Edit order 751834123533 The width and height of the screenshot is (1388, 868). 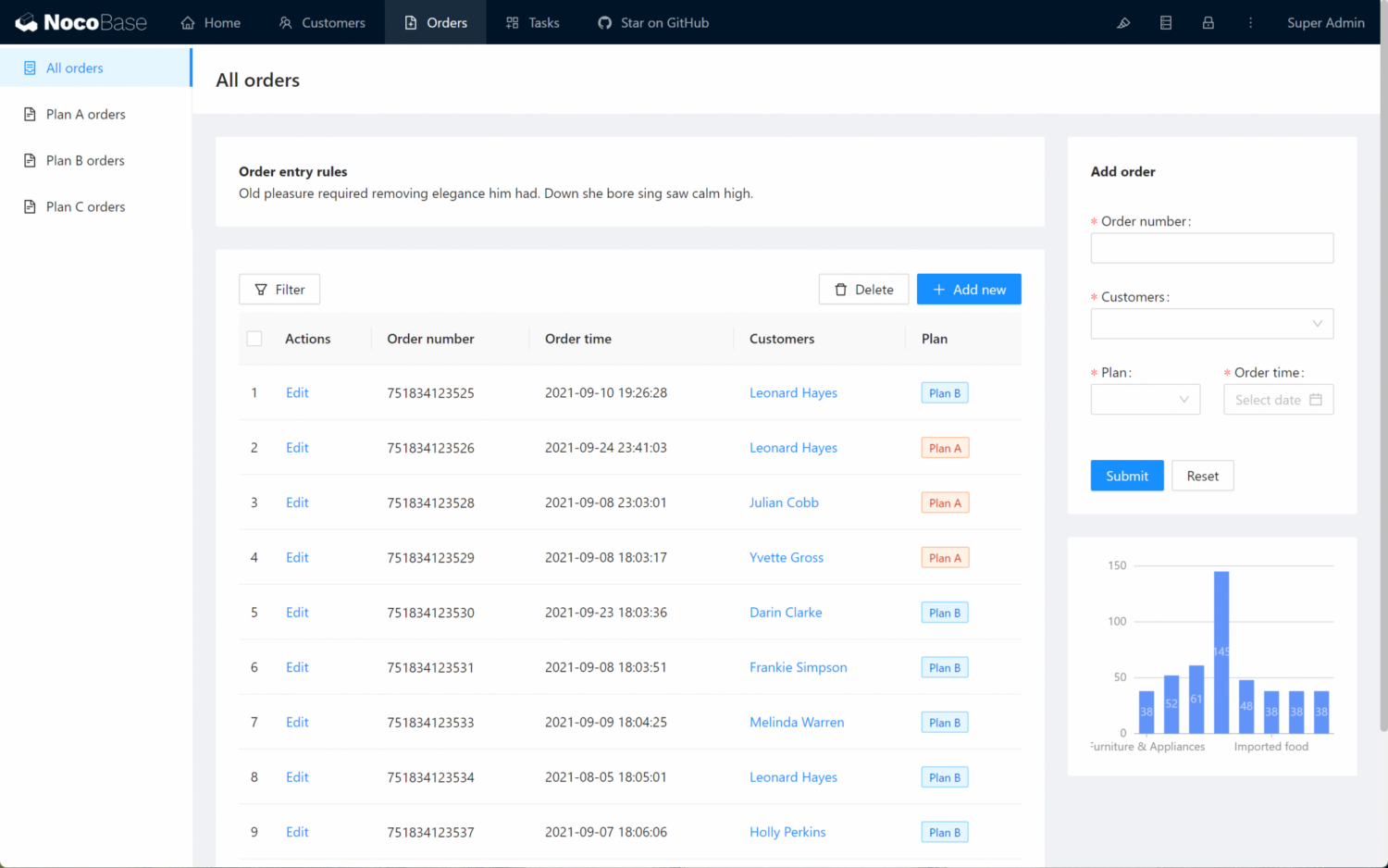pos(297,722)
